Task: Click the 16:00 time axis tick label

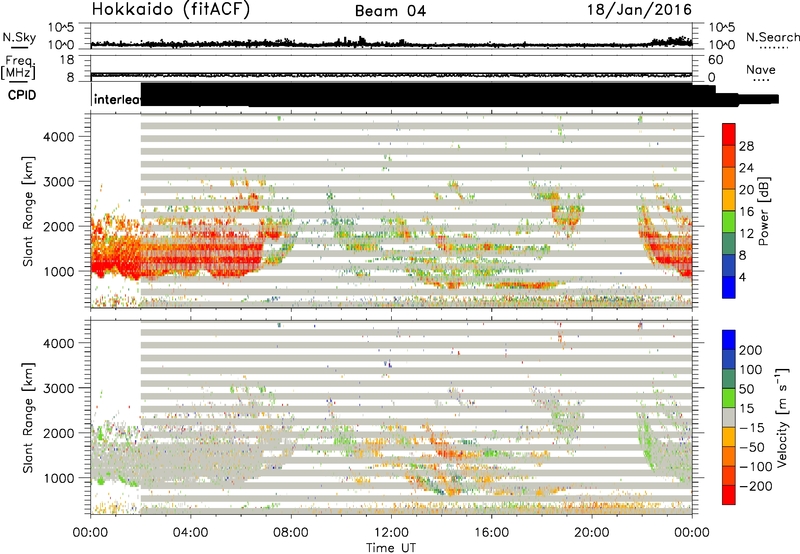Action: (491, 533)
